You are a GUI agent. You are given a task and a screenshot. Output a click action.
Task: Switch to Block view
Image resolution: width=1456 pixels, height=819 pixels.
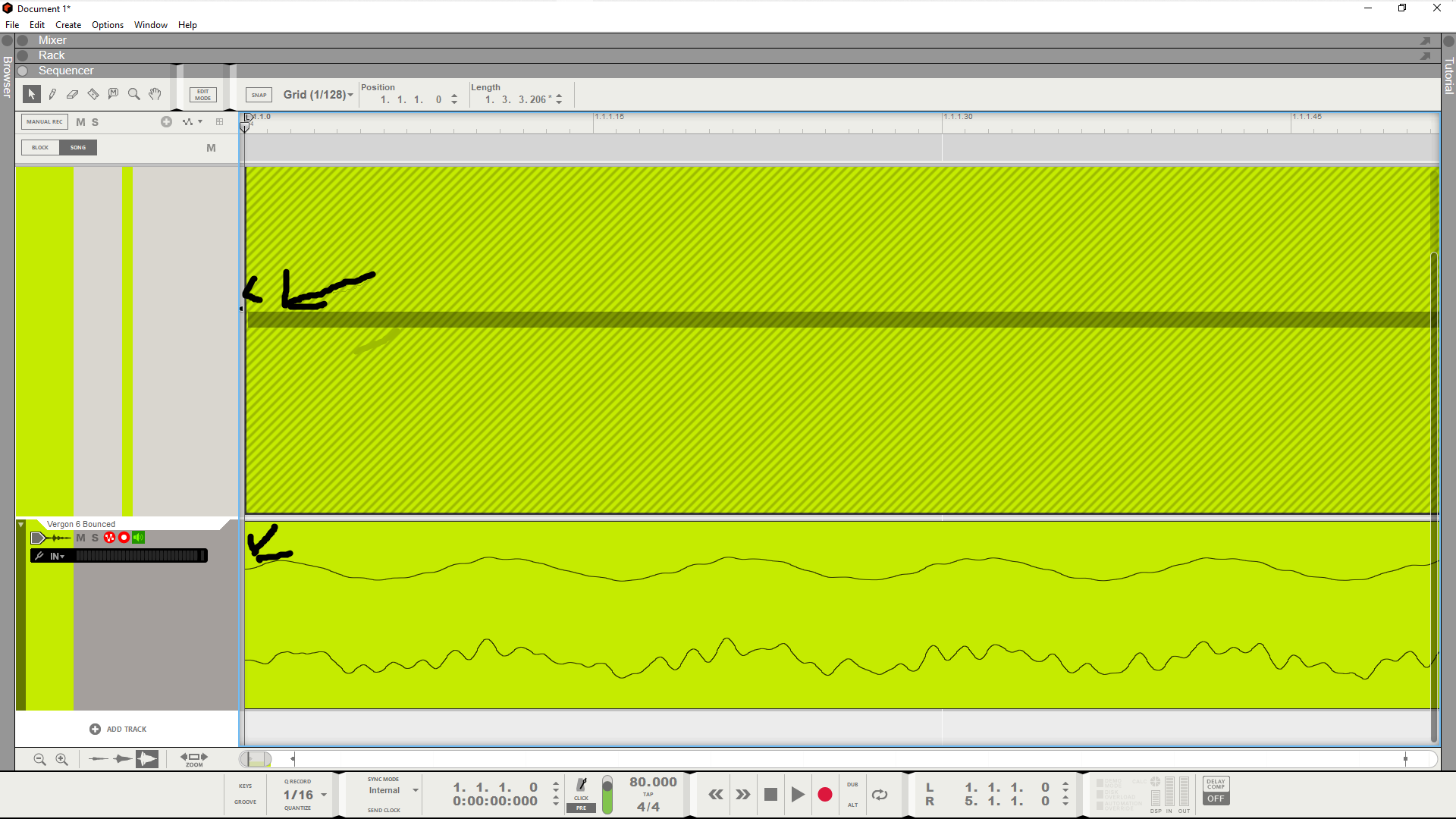(40, 148)
